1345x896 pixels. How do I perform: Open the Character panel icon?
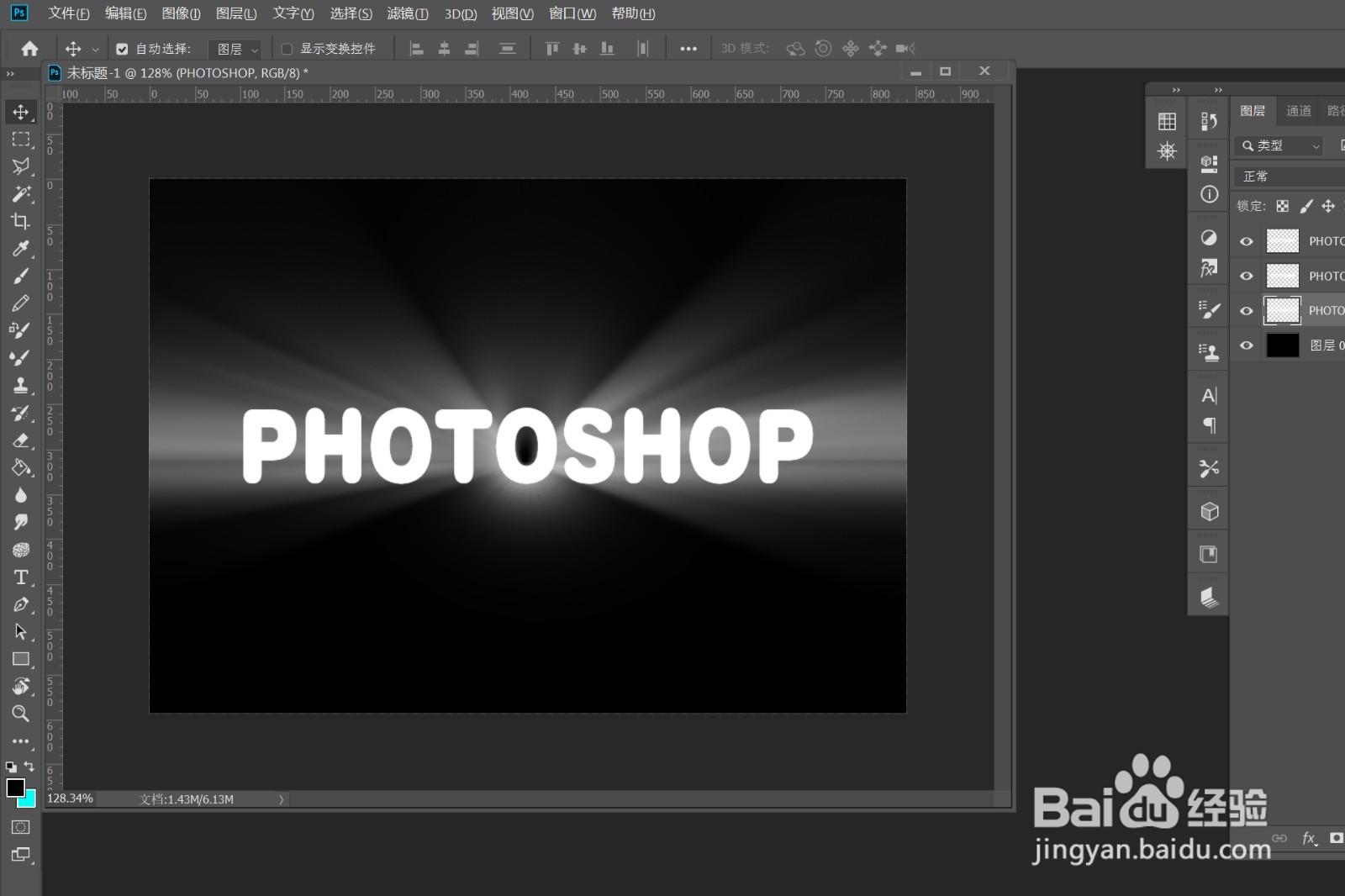1209,396
